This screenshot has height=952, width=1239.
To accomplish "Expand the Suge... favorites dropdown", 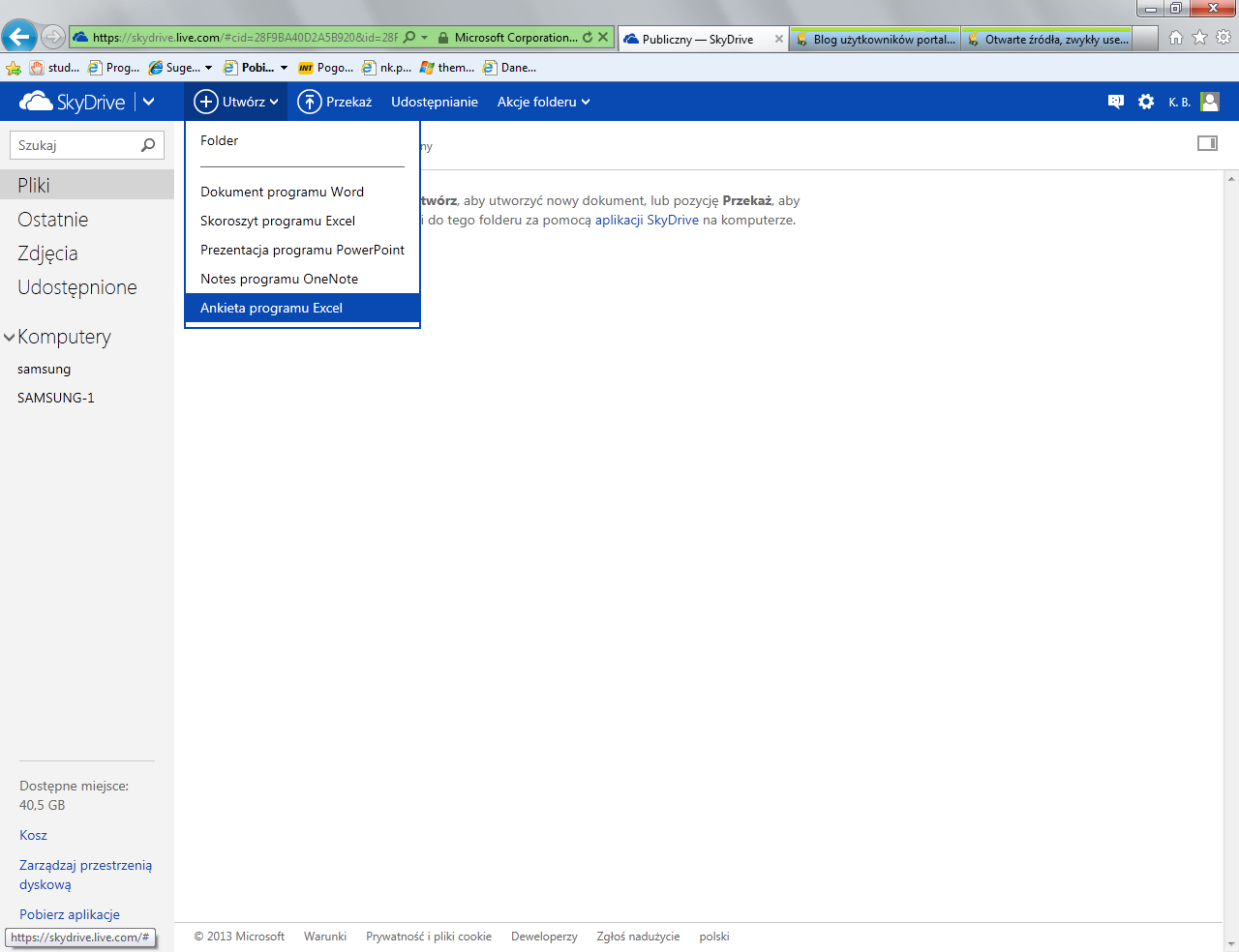I will pyautogui.click(x=208, y=68).
